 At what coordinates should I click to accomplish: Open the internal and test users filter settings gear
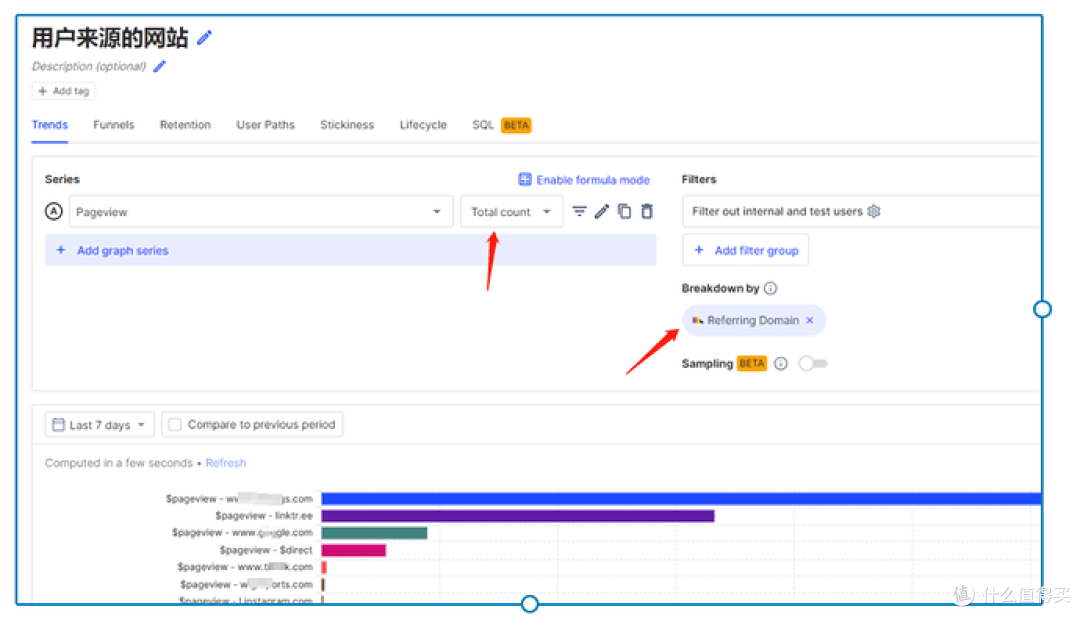point(874,211)
